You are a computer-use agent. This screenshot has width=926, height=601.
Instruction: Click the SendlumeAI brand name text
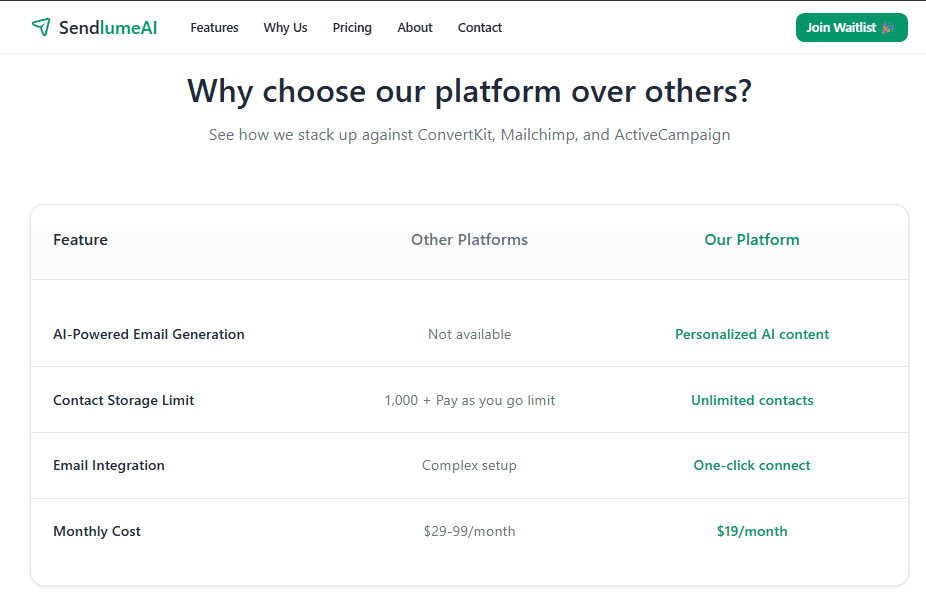108,28
